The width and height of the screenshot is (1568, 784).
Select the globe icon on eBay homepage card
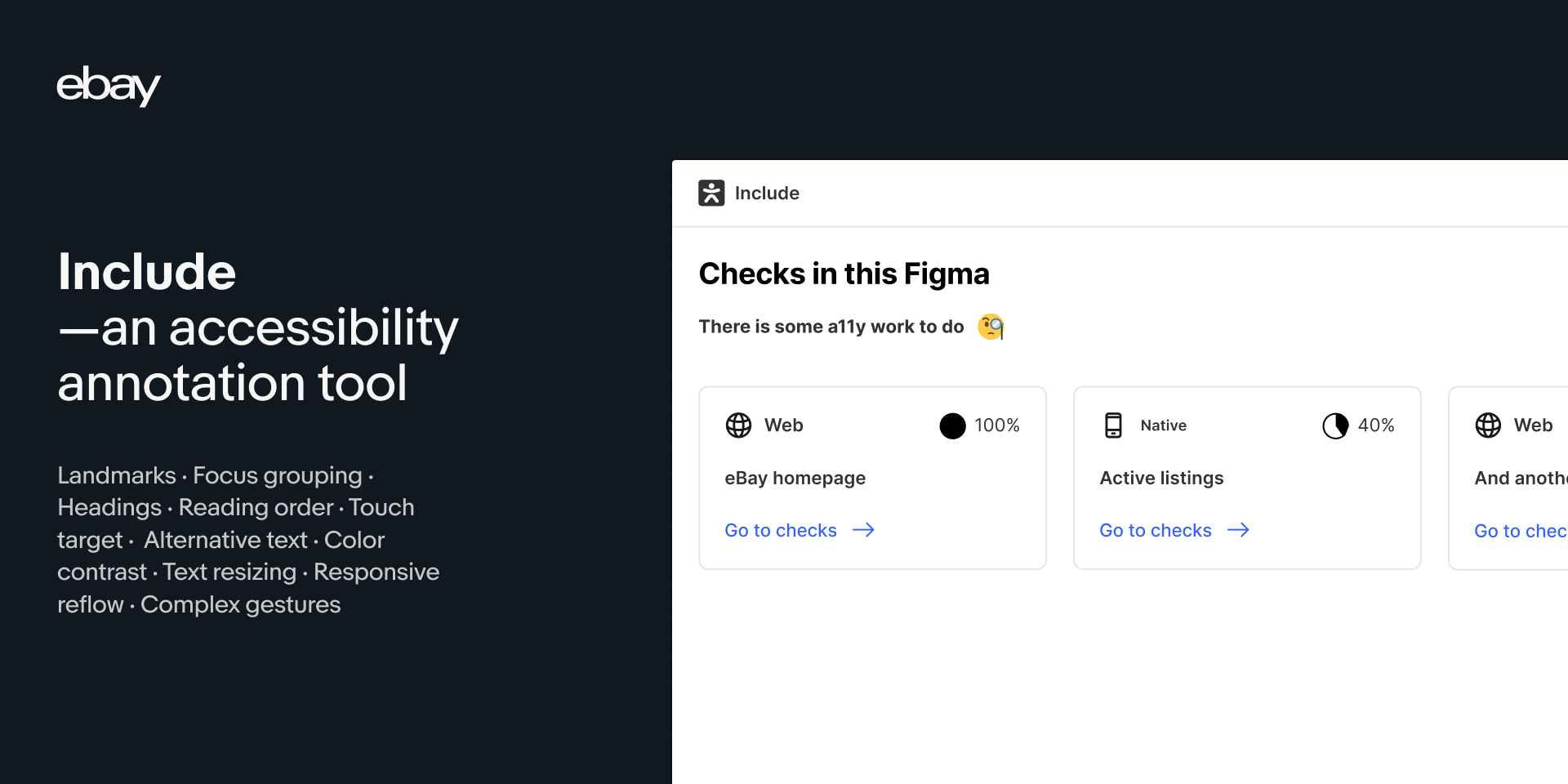click(x=739, y=425)
